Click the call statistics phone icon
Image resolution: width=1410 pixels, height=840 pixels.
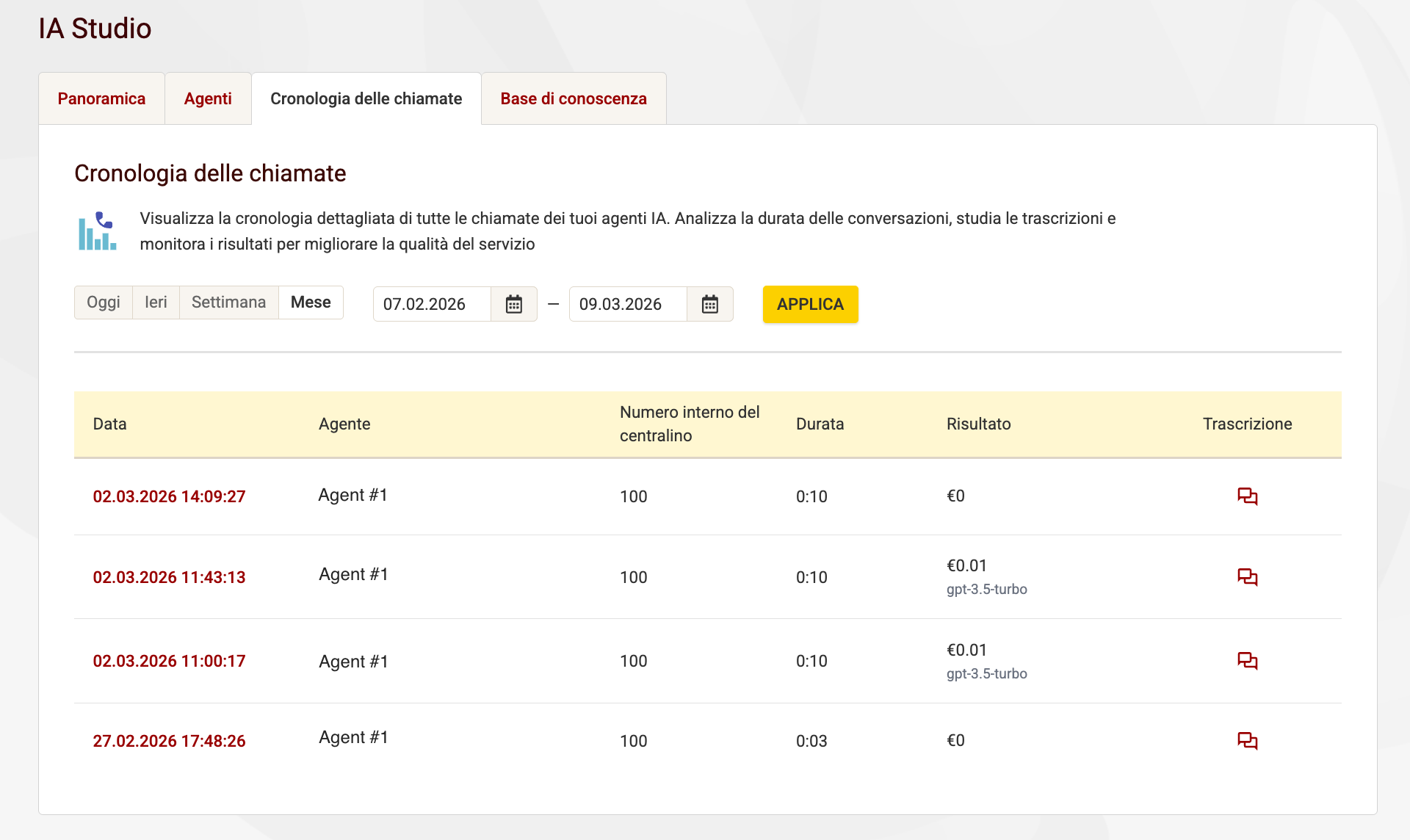(x=98, y=231)
